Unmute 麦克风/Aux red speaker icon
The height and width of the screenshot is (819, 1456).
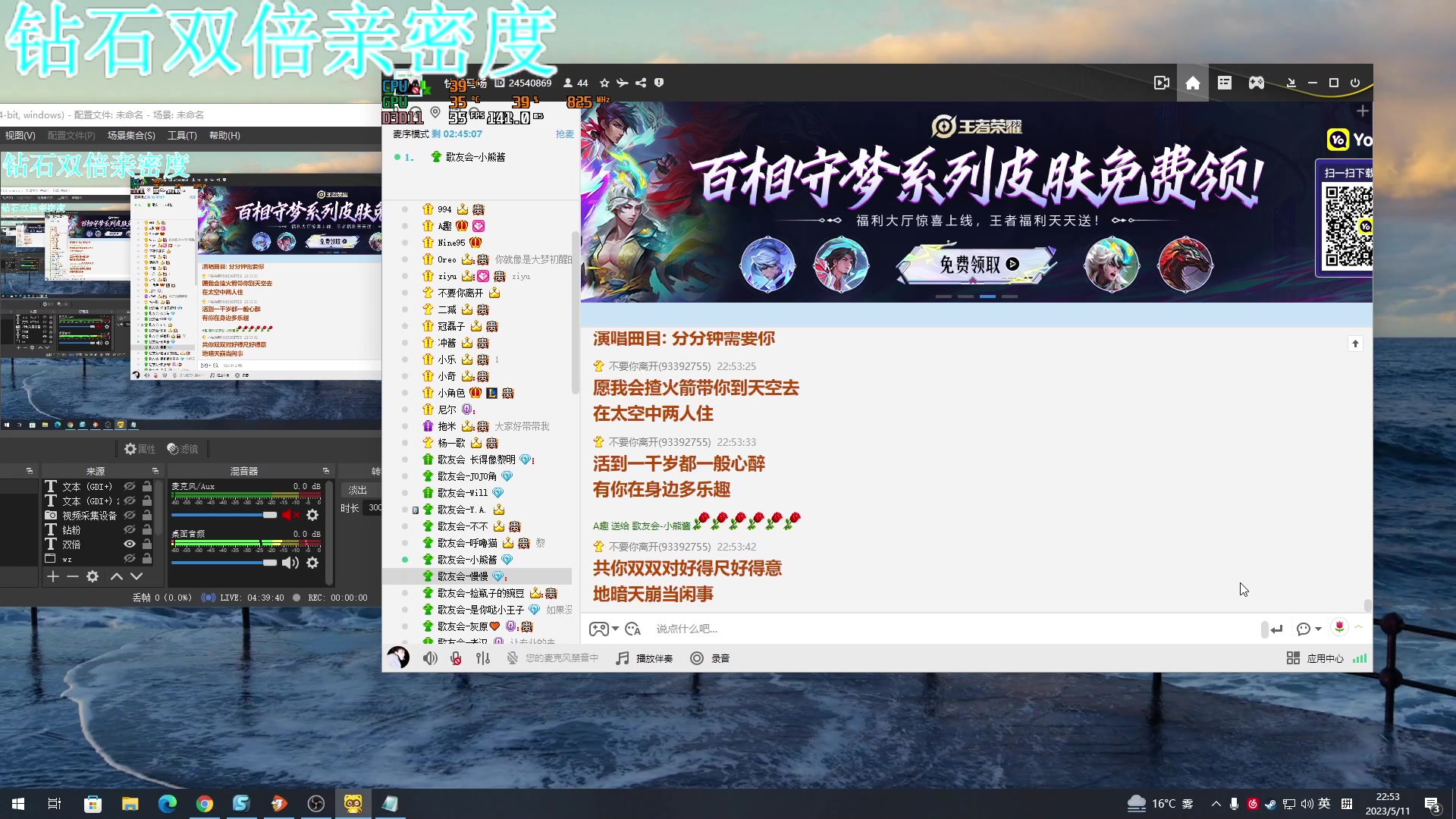pyautogui.click(x=290, y=515)
